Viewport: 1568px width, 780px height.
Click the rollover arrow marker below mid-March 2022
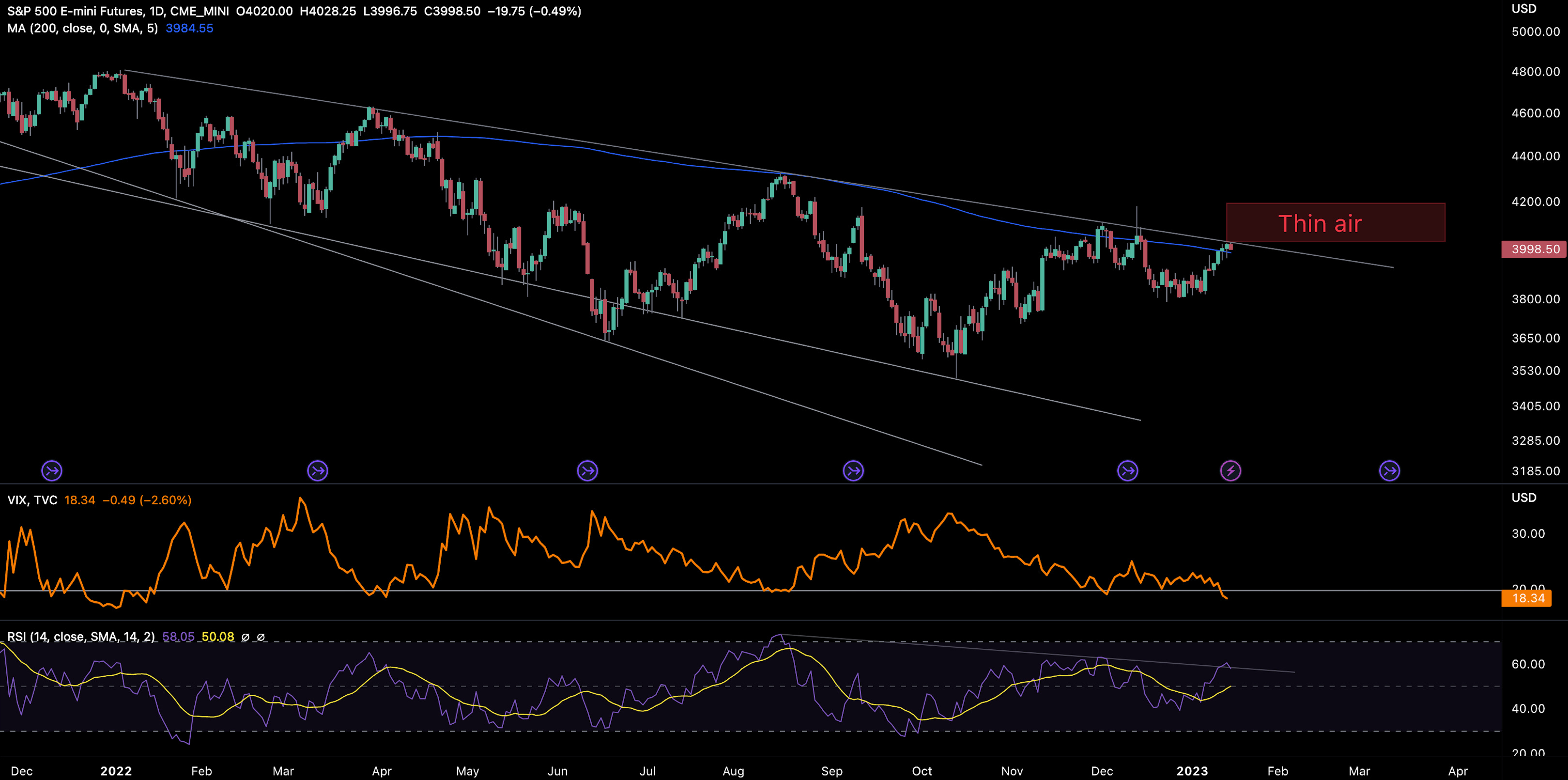point(318,471)
